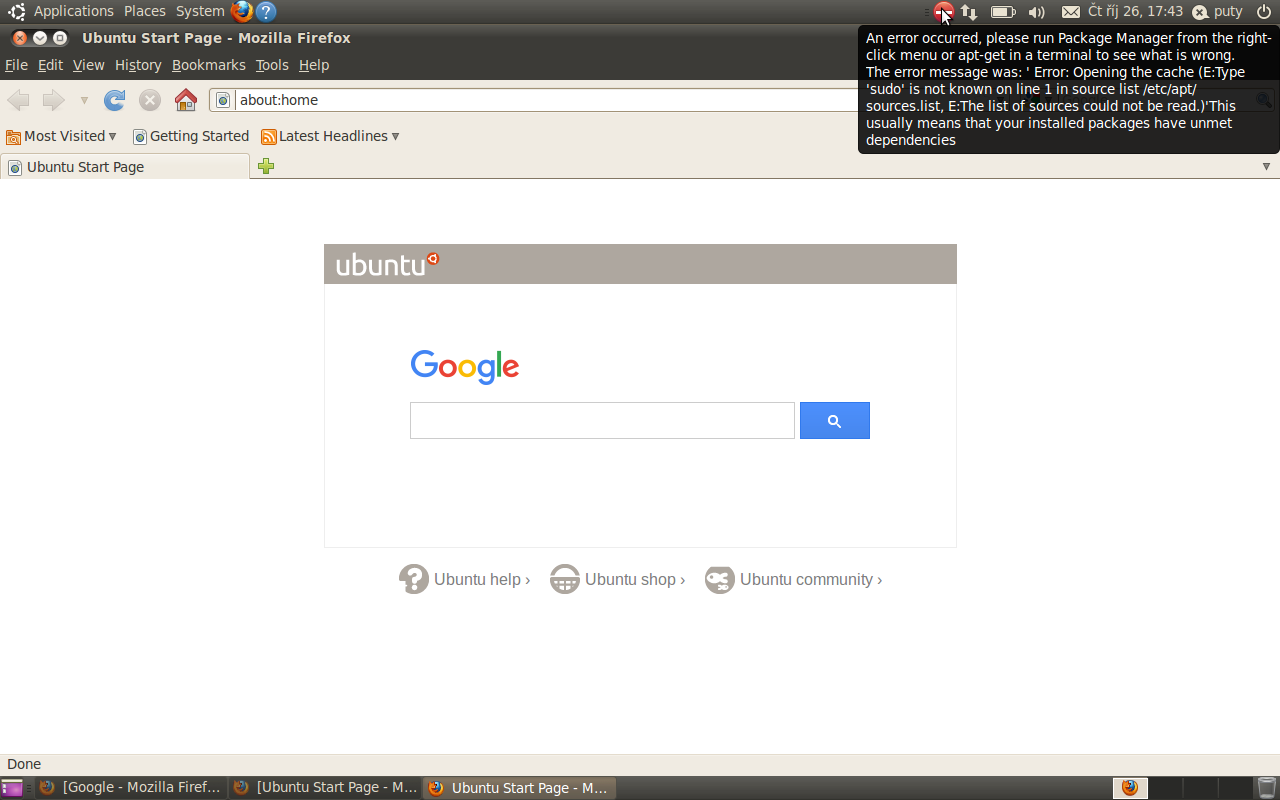Open the History menu
This screenshot has height=800, width=1280.
pos(138,65)
